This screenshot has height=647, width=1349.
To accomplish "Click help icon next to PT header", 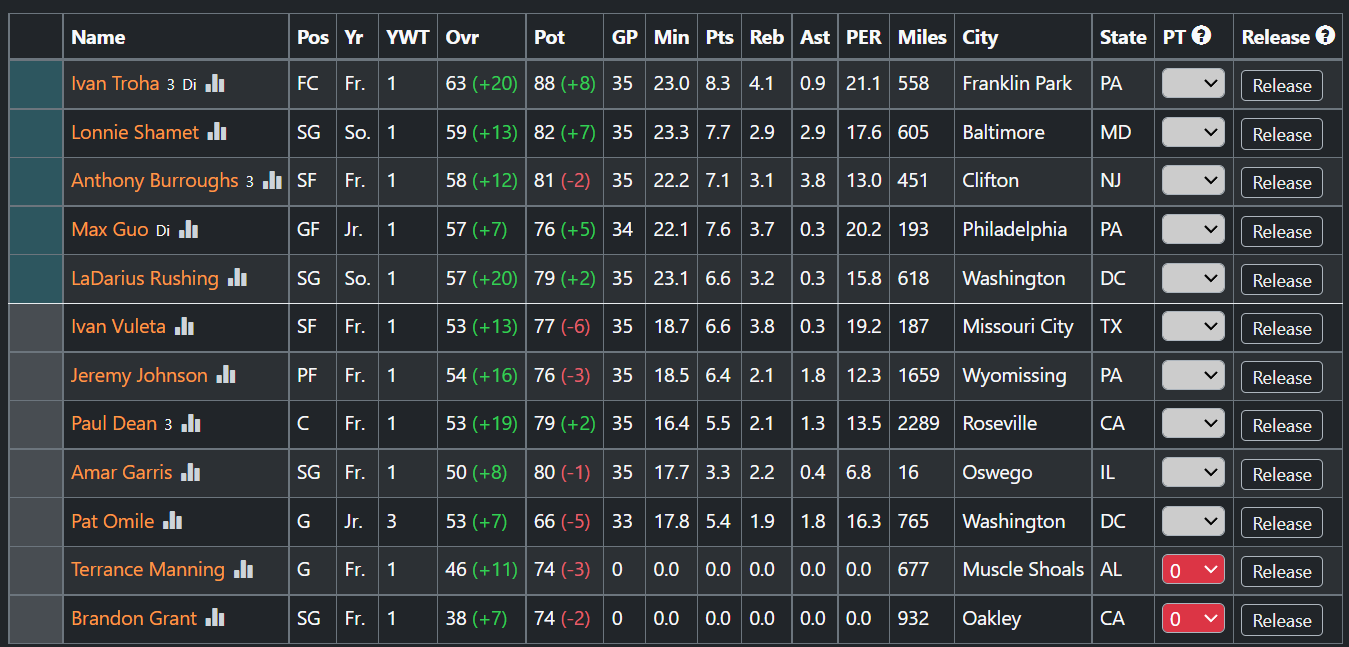I will tap(1202, 36).
